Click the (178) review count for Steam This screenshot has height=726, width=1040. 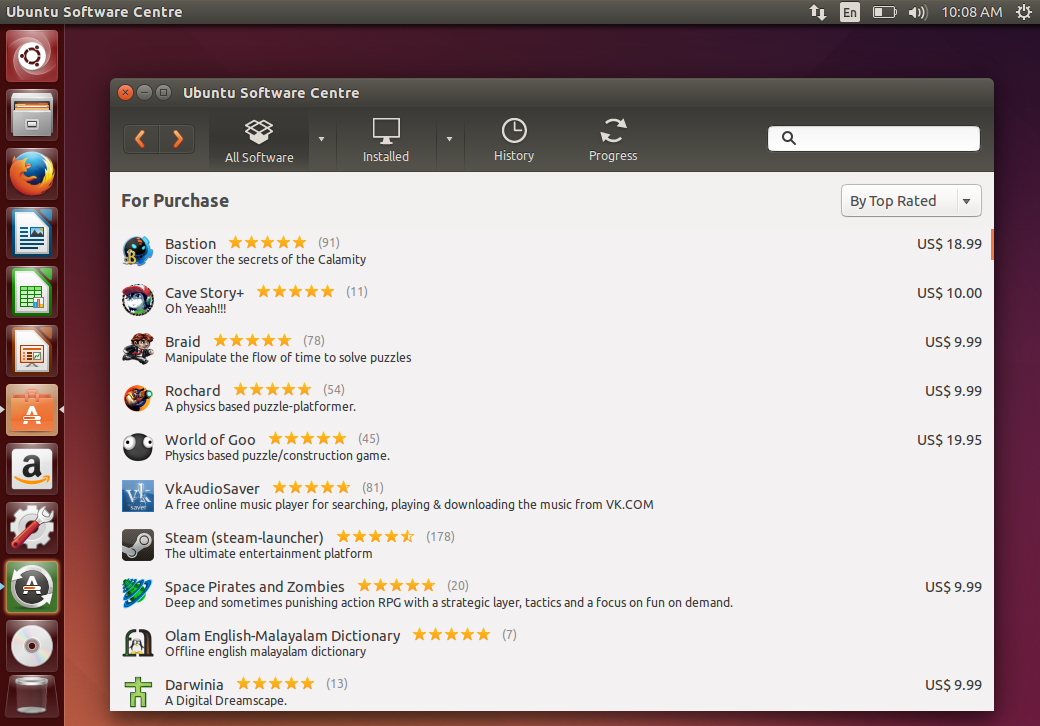coord(440,536)
